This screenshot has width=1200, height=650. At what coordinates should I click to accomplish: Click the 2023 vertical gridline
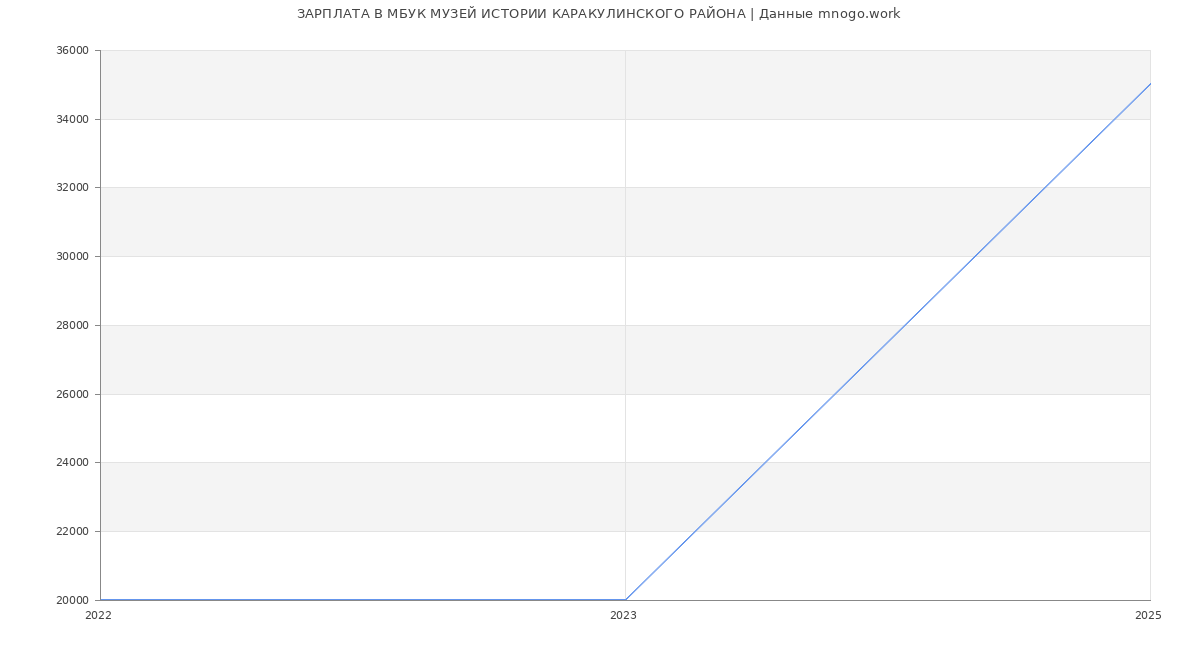coord(625,300)
